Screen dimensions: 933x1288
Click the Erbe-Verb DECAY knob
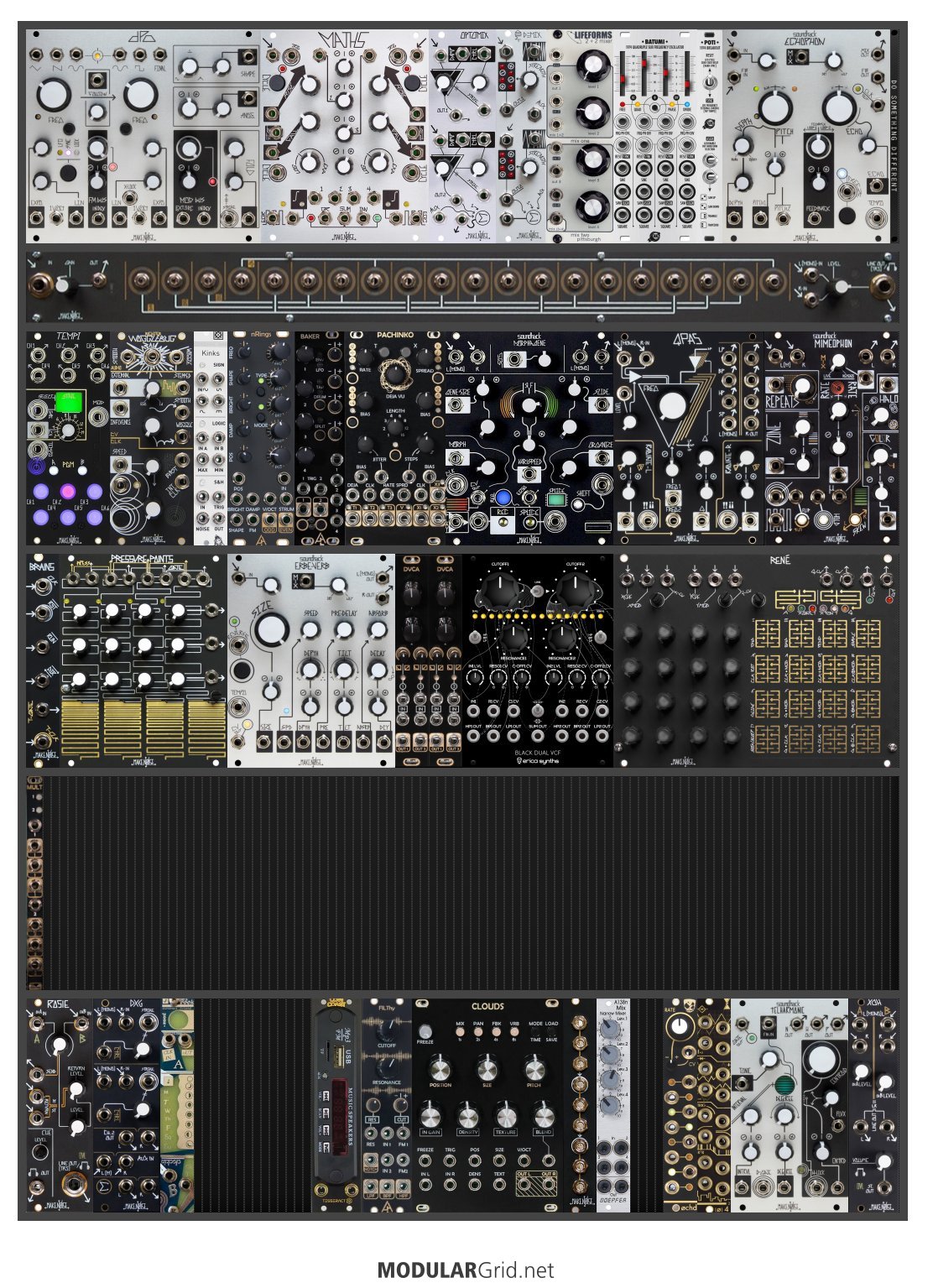click(378, 669)
